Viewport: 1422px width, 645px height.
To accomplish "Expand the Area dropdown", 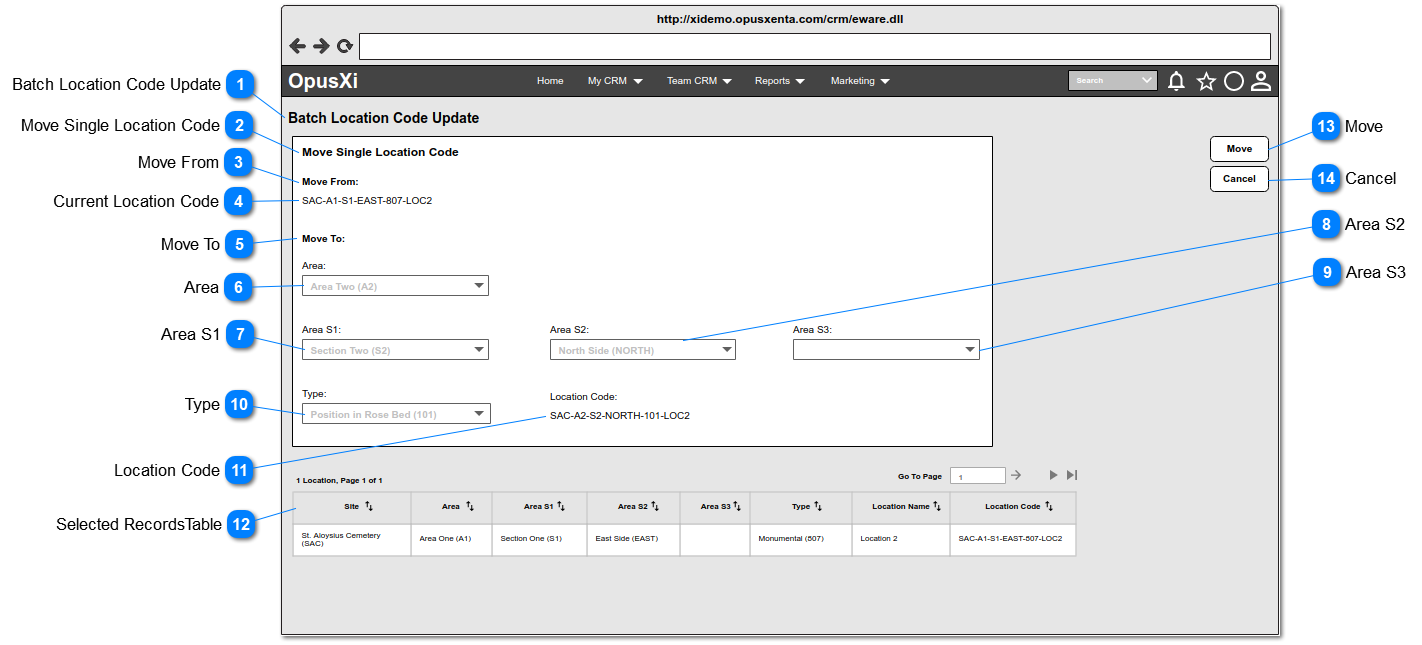I will tap(395, 286).
